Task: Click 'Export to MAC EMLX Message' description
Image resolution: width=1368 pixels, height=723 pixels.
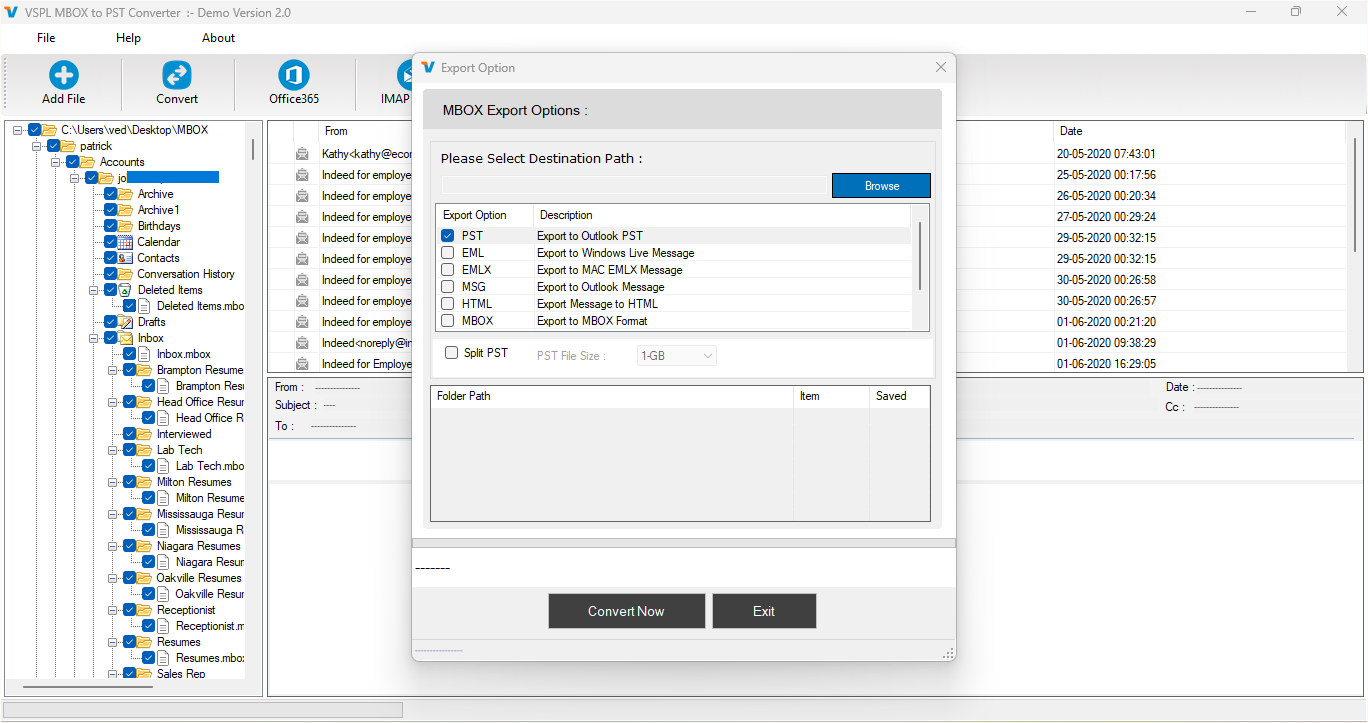Action: pos(610,270)
